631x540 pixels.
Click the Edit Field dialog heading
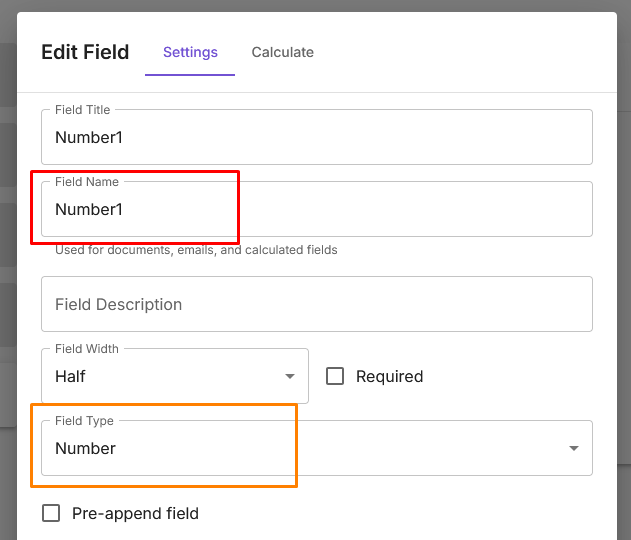coord(85,52)
